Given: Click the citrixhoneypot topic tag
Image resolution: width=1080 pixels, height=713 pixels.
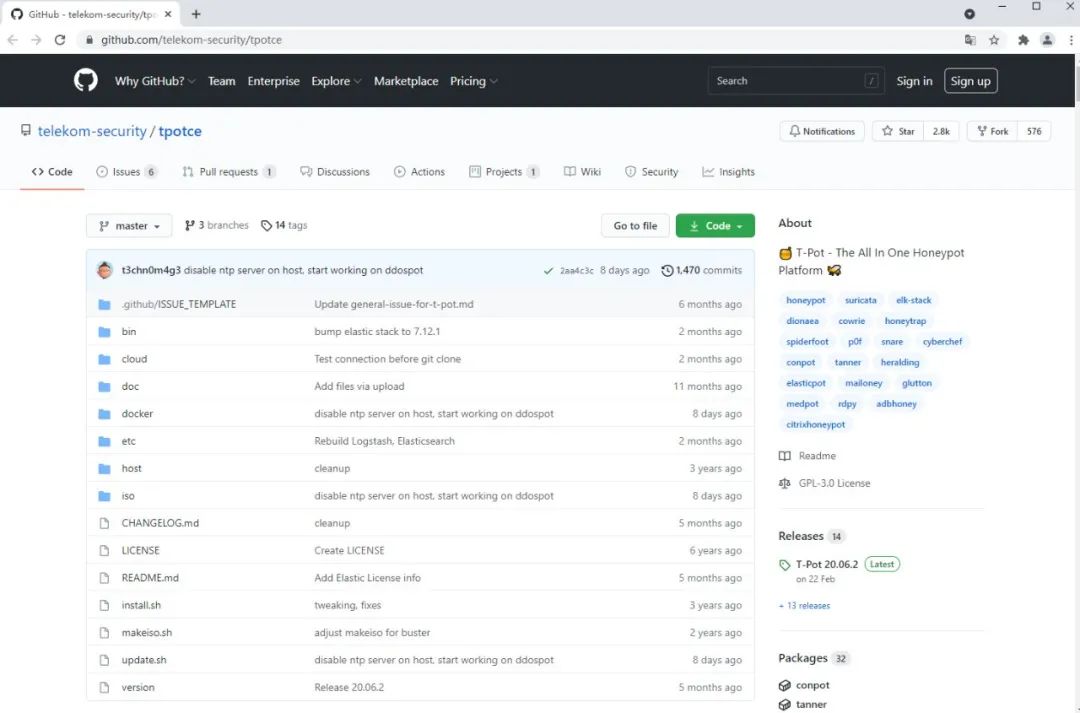Looking at the screenshot, I should click(x=816, y=424).
